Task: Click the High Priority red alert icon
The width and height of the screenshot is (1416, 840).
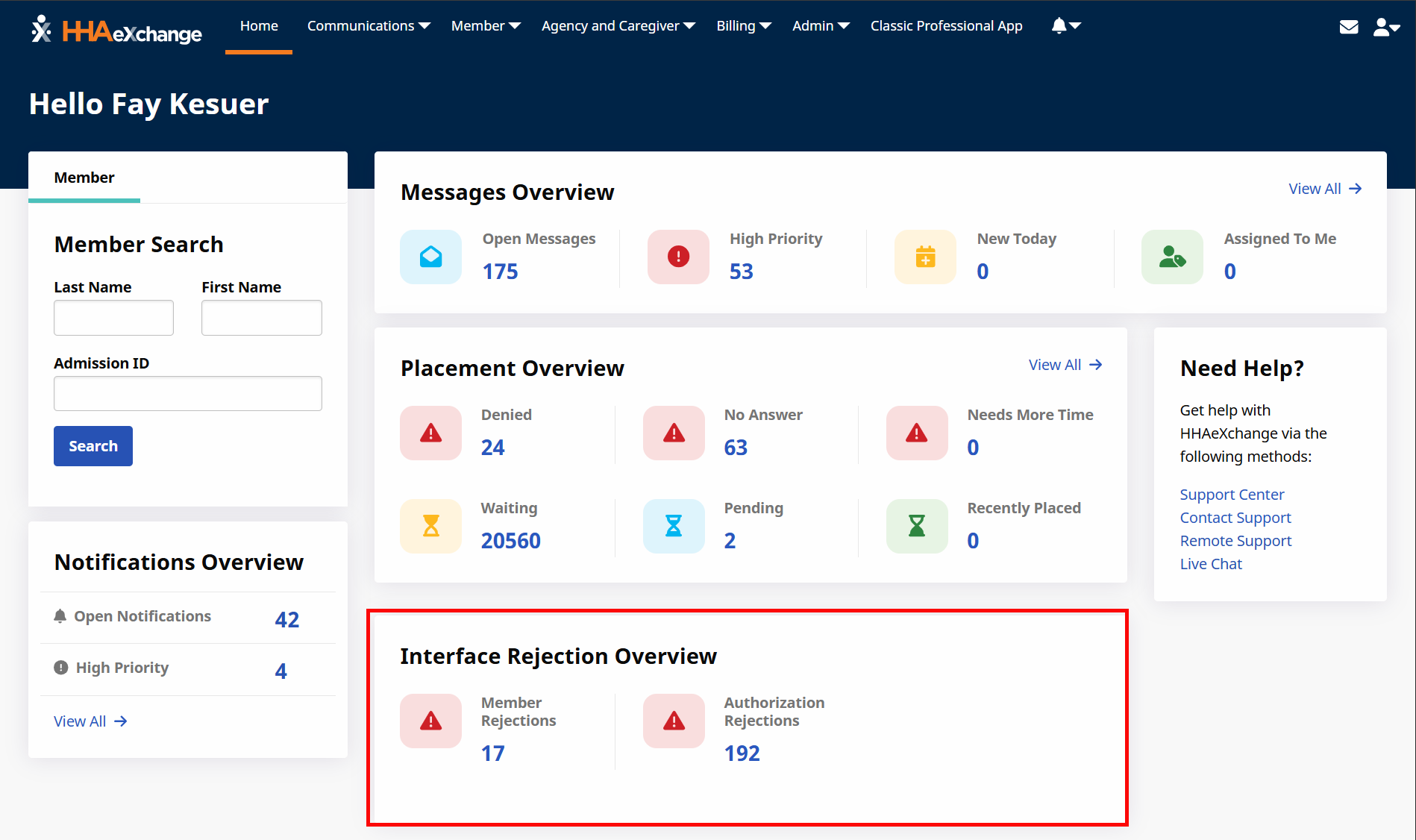Action: (x=677, y=257)
